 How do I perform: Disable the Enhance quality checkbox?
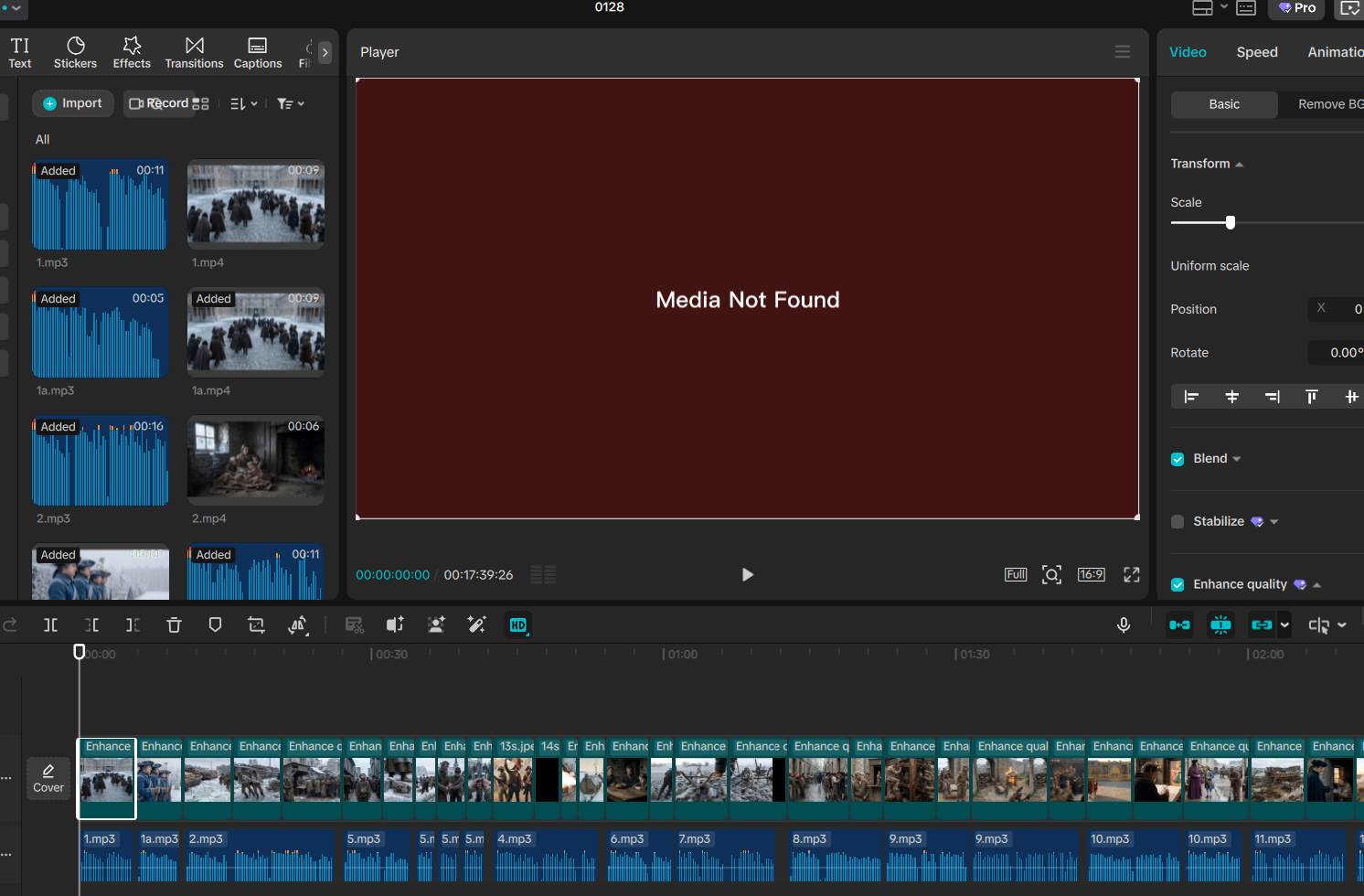[1178, 585]
